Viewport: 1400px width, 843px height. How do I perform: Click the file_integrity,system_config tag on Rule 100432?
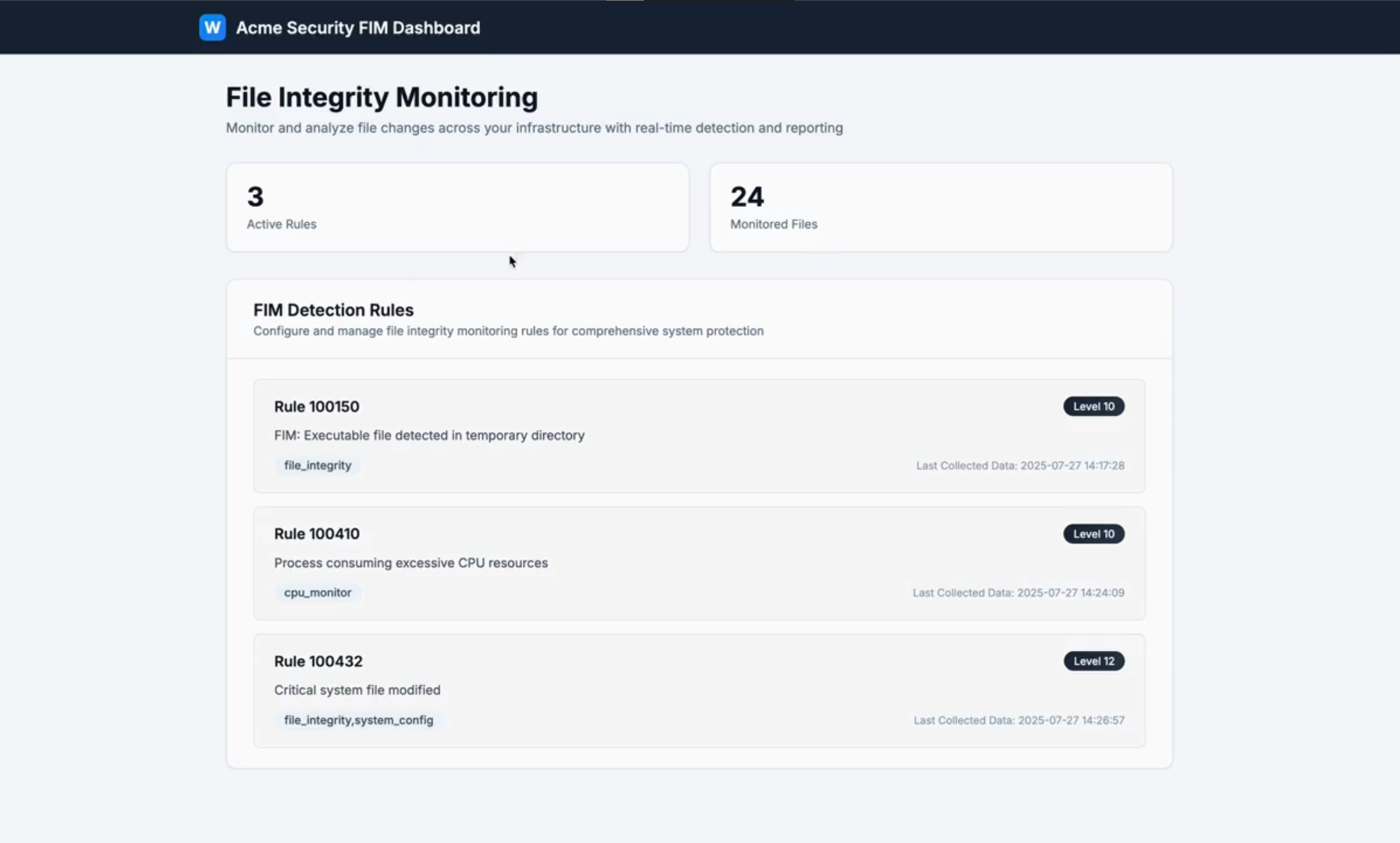point(358,720)
